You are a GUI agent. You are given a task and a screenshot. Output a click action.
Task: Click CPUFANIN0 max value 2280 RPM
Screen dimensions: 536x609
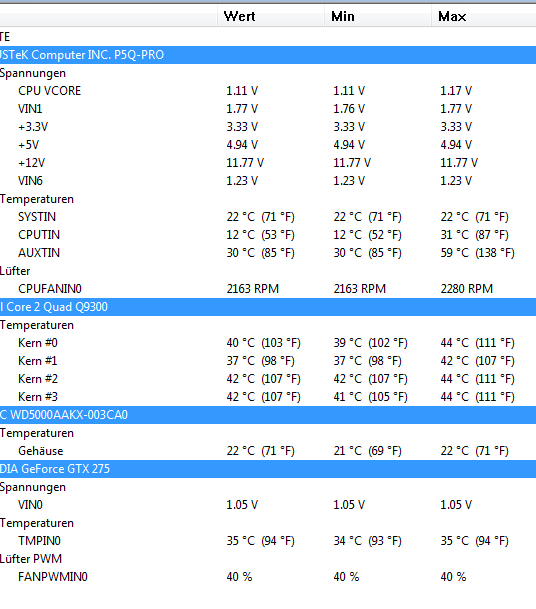click(466, 289)
